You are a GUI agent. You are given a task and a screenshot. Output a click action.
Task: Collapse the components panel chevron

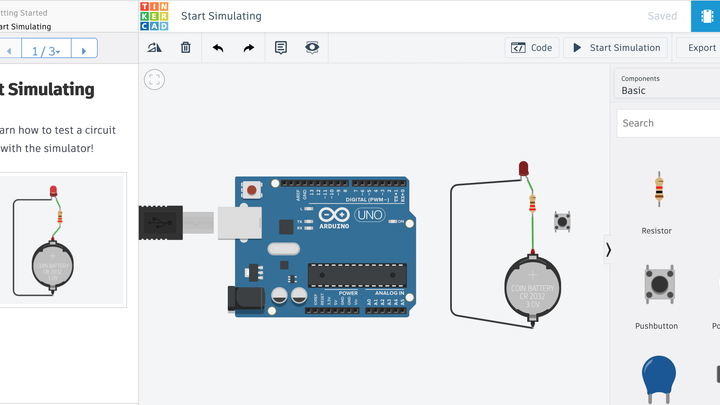(x=608, y=250)
